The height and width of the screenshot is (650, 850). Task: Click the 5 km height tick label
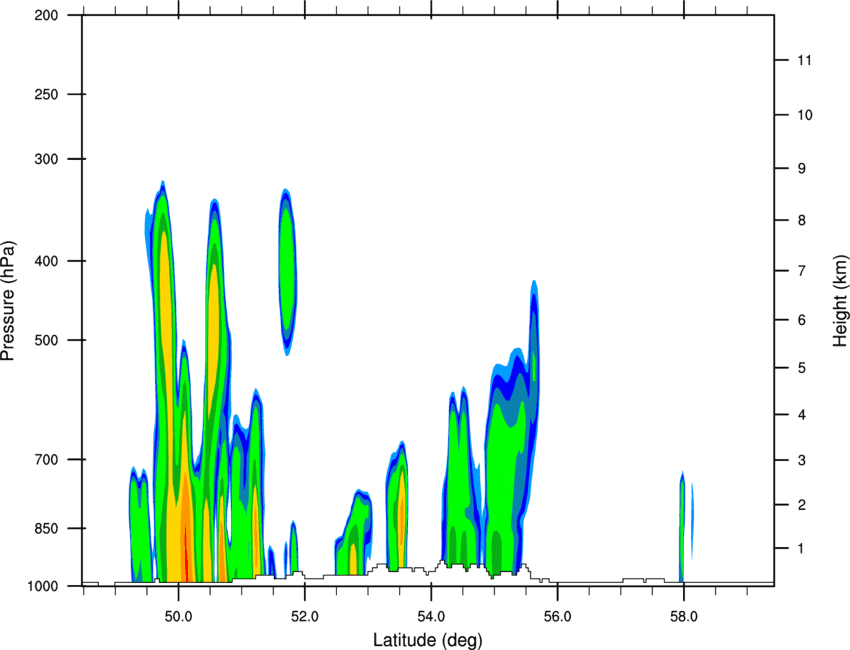tap(802, 368)
